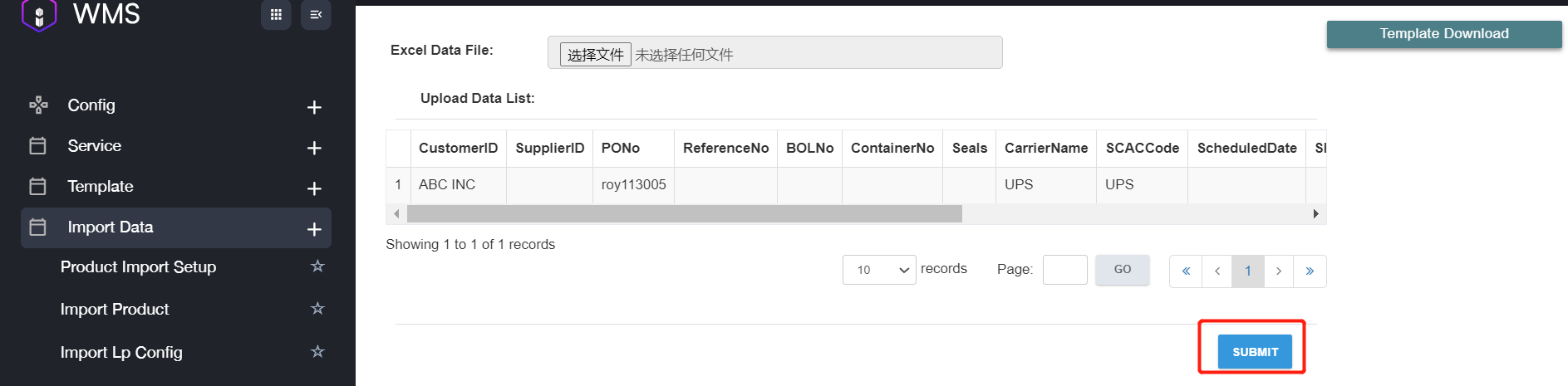The image size is (1568, 386).
Task: Open Import Product menu item
Action: point(115,310)
